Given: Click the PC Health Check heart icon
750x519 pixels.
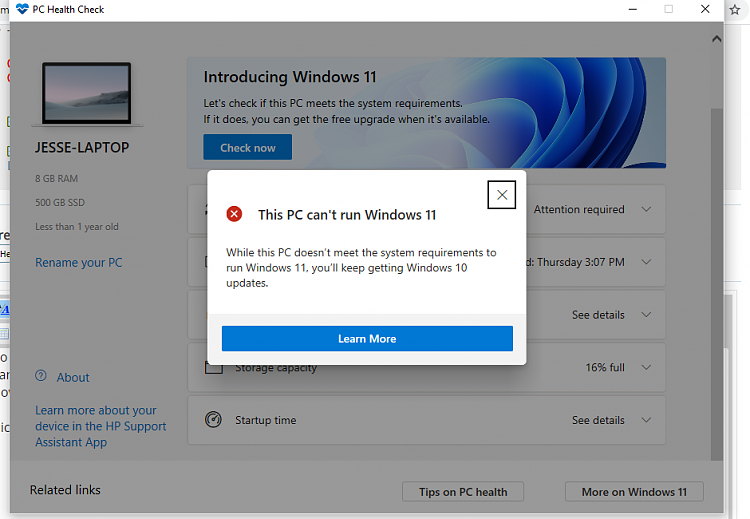Looking at the screenshot, I should click(22, 9).
